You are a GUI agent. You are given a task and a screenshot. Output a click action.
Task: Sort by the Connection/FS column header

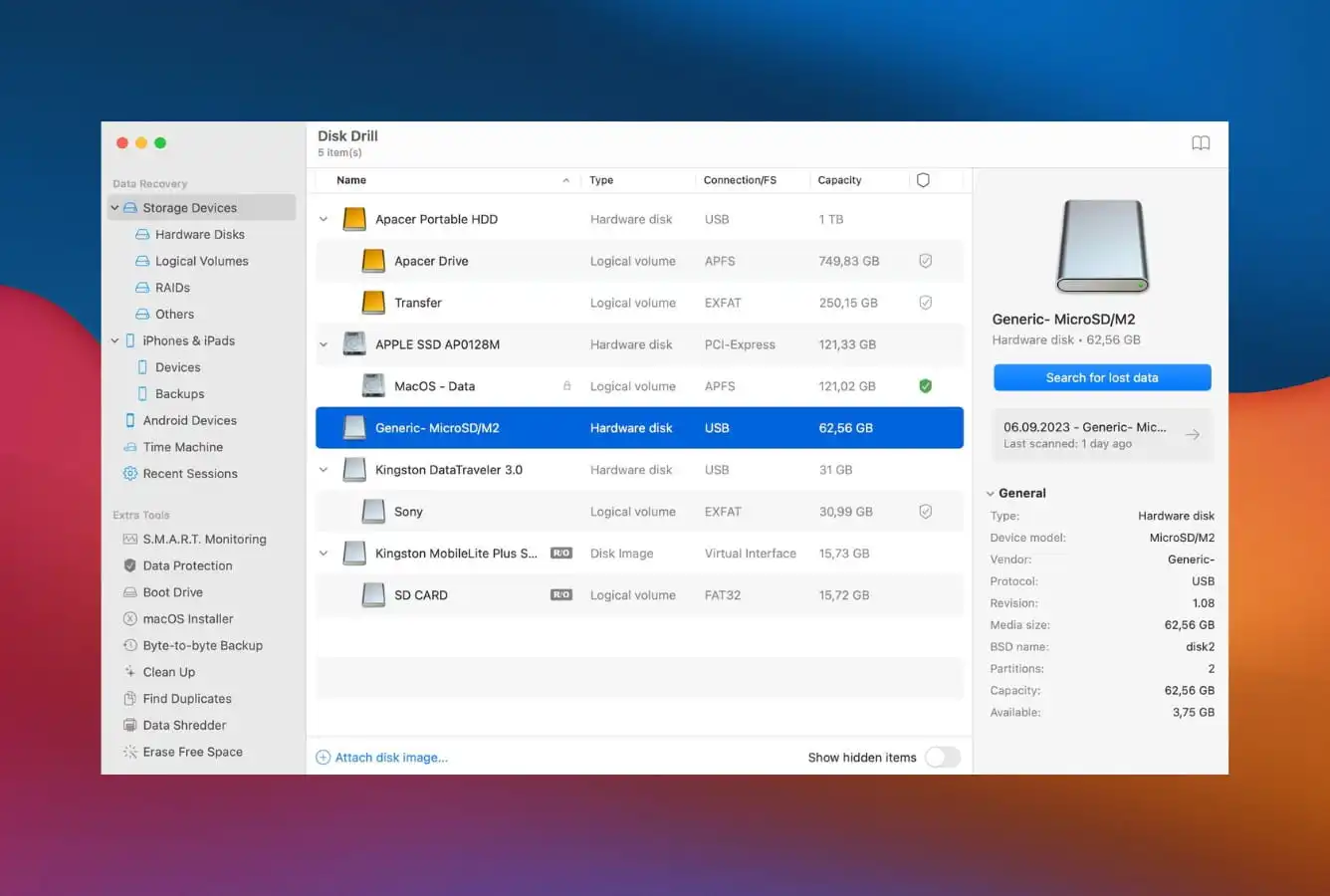(740, 180)
